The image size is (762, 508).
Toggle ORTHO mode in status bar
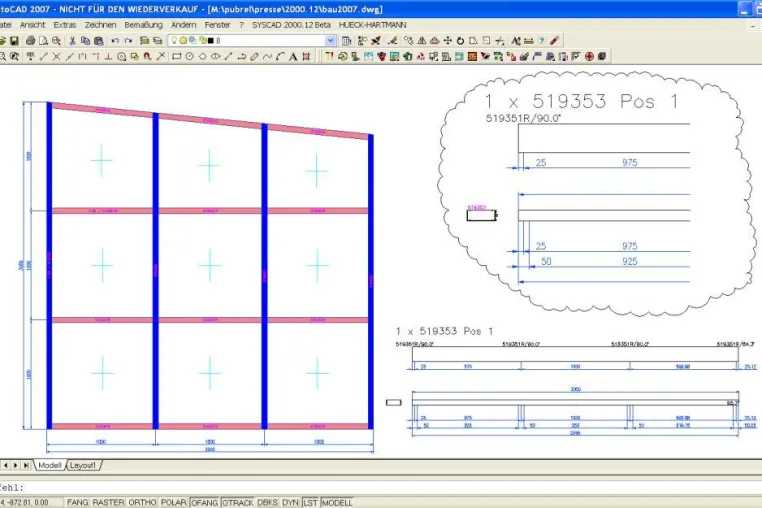tap(142, 502)
